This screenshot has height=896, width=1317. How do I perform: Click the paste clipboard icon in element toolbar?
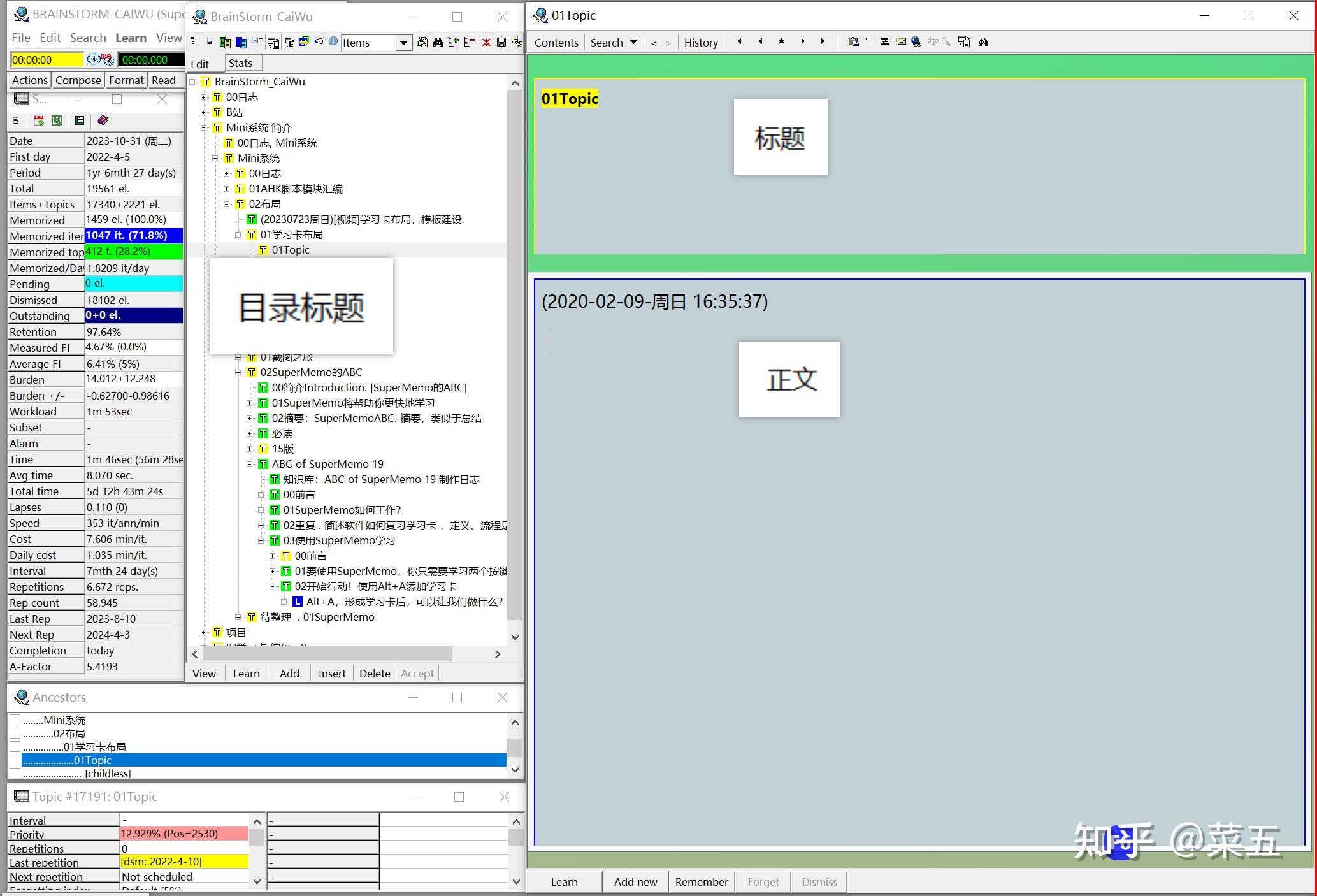853,42
